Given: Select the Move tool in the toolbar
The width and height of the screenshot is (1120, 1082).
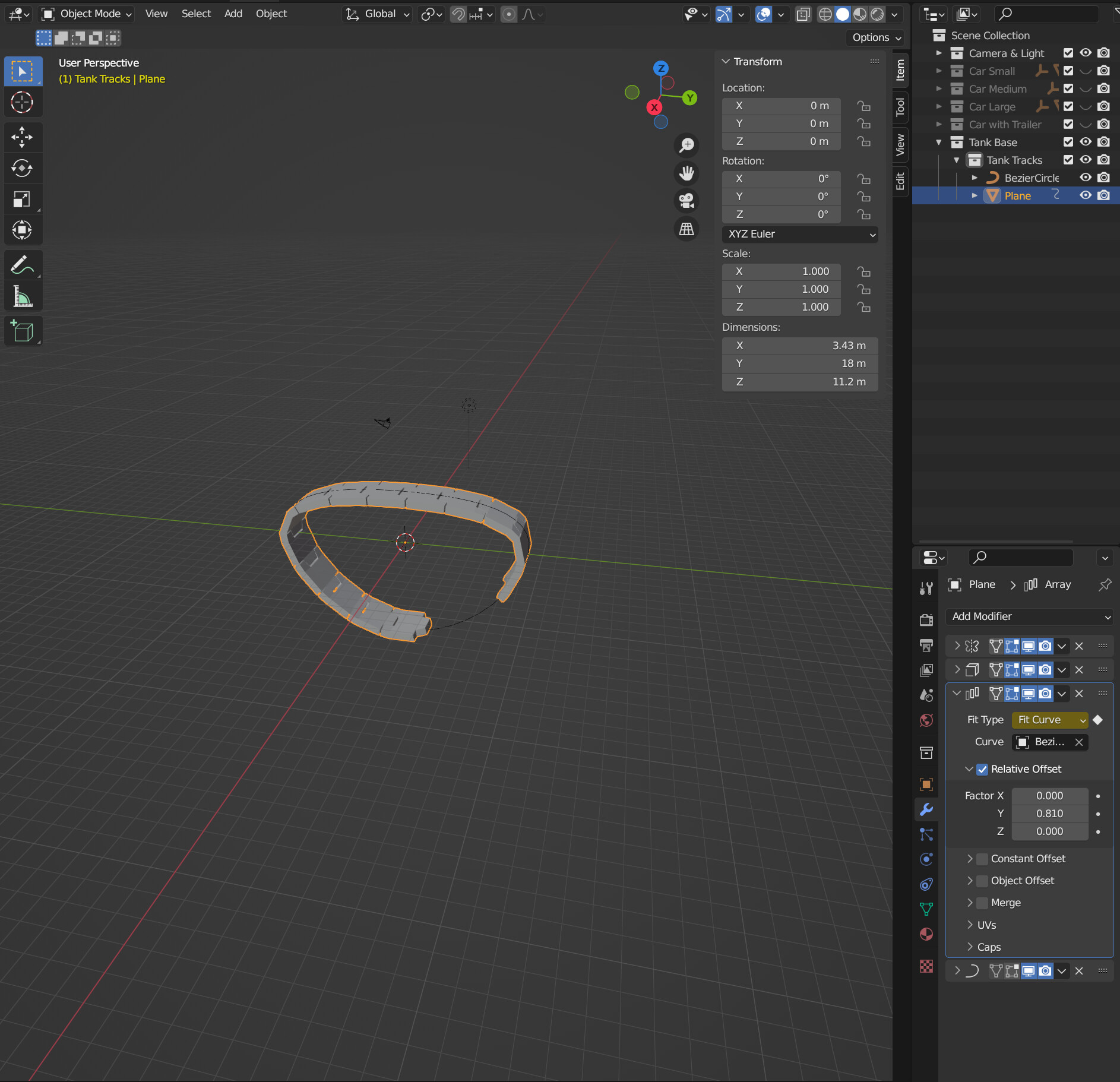Looking at the screenshot, I should click(23, 137).
